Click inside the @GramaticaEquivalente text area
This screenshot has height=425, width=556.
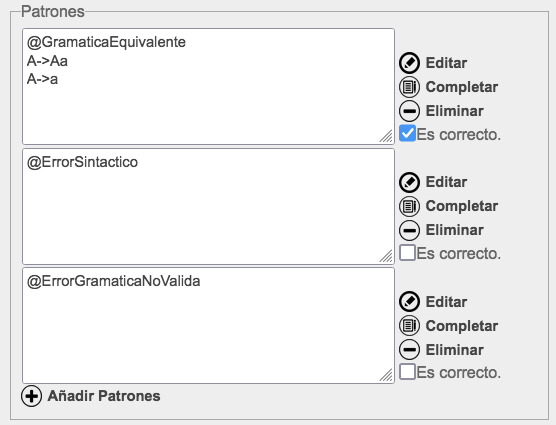208,86
